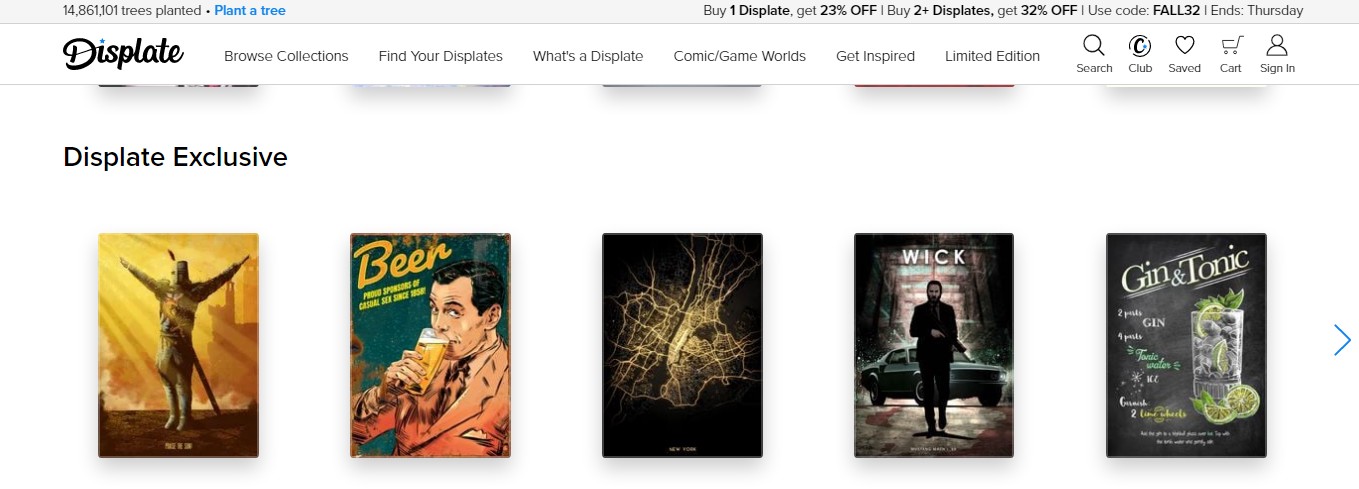Select the Wick movie poster thumbnail
The width and height of the screenshot is (1359, 489).
934,345
